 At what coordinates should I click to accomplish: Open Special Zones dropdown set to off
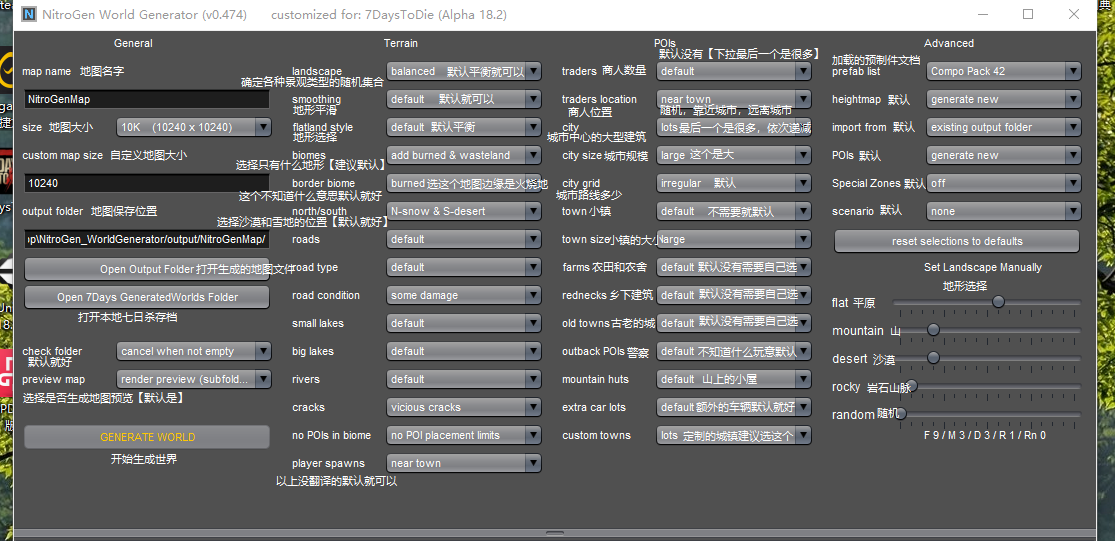click(1004, 183)
